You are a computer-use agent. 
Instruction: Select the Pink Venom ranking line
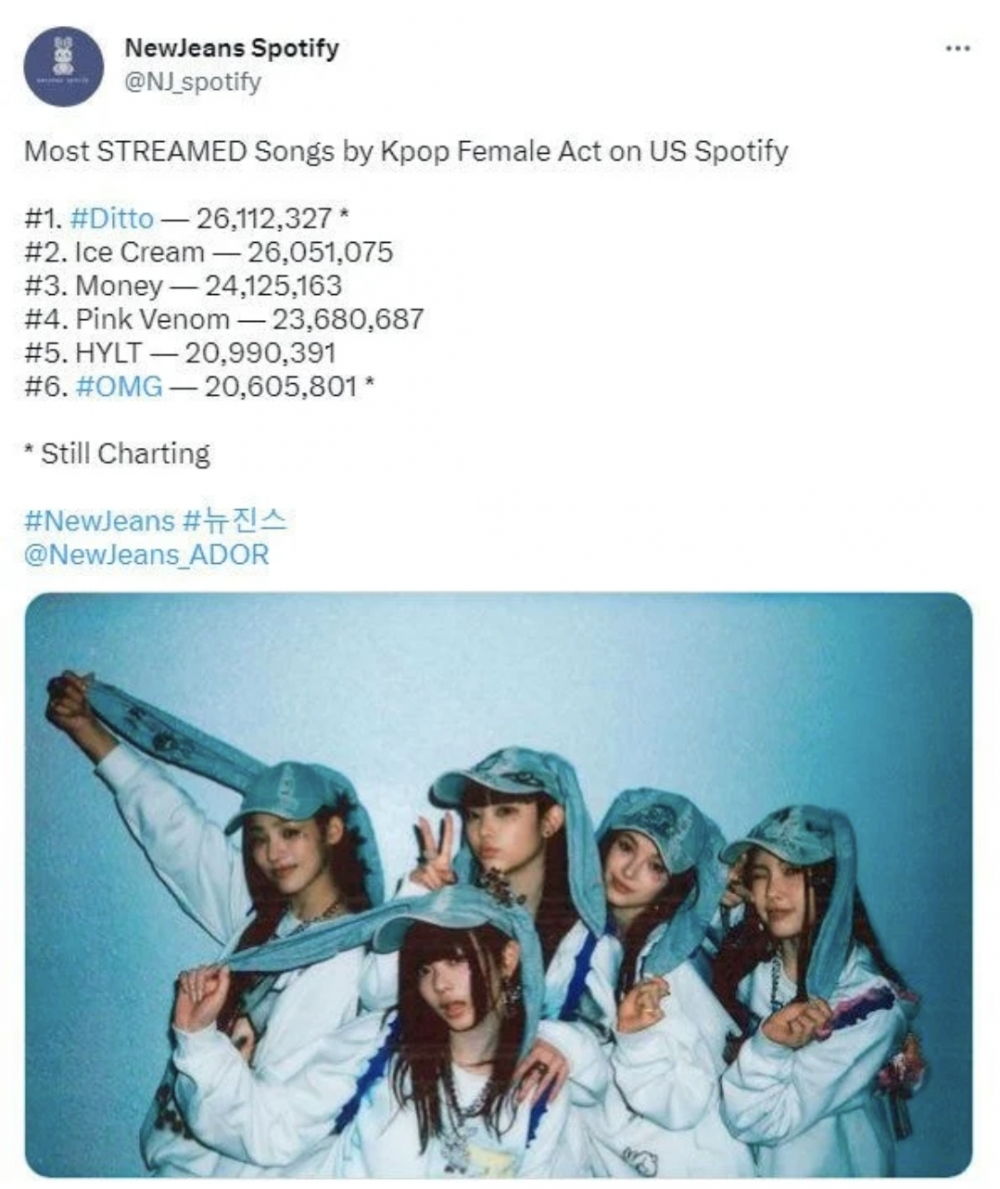point(224,318)
